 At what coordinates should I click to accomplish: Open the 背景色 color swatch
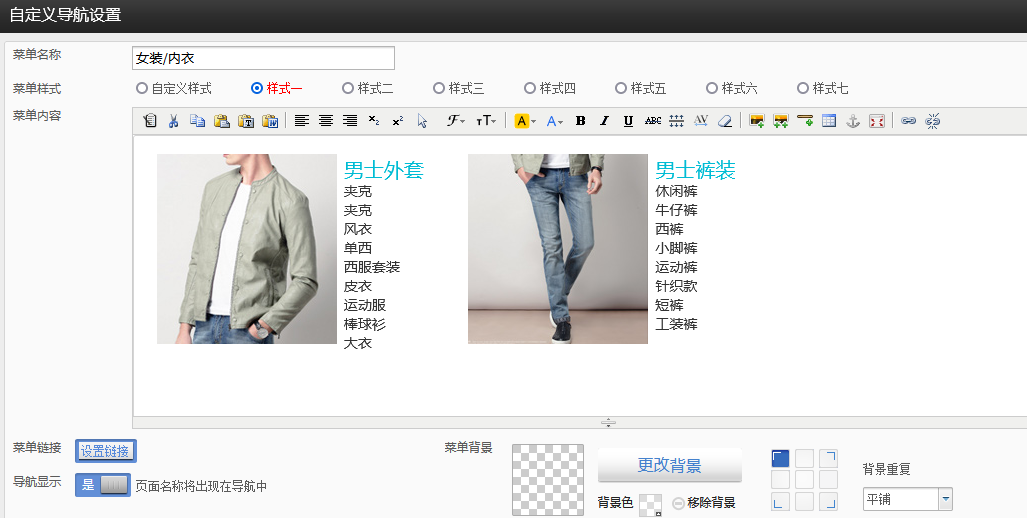point(650,504)
